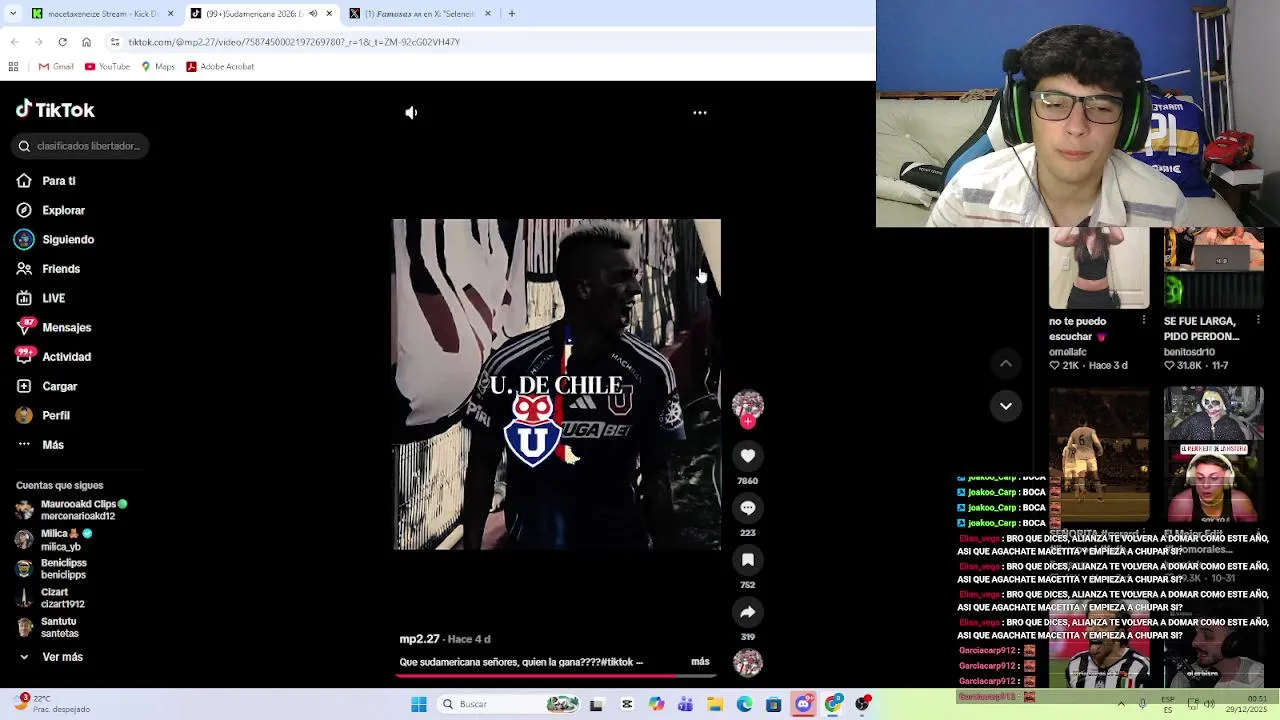Open the 'no te puedo escuchar' thumbnail
This screenshot has width=1280, height=720.
tap(1099, 268)
